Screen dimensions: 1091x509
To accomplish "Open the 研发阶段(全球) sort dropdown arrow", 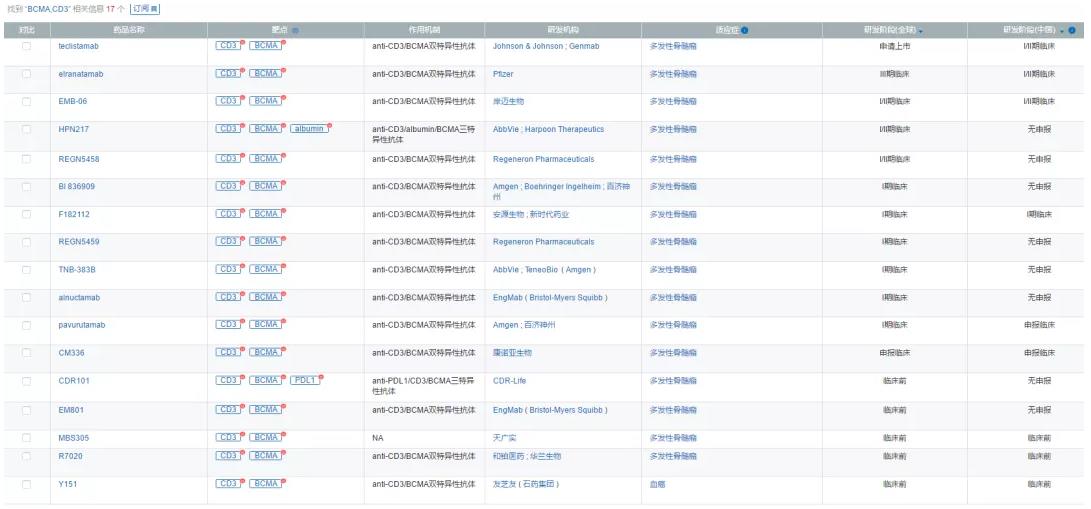I will (x=920, y=30).
